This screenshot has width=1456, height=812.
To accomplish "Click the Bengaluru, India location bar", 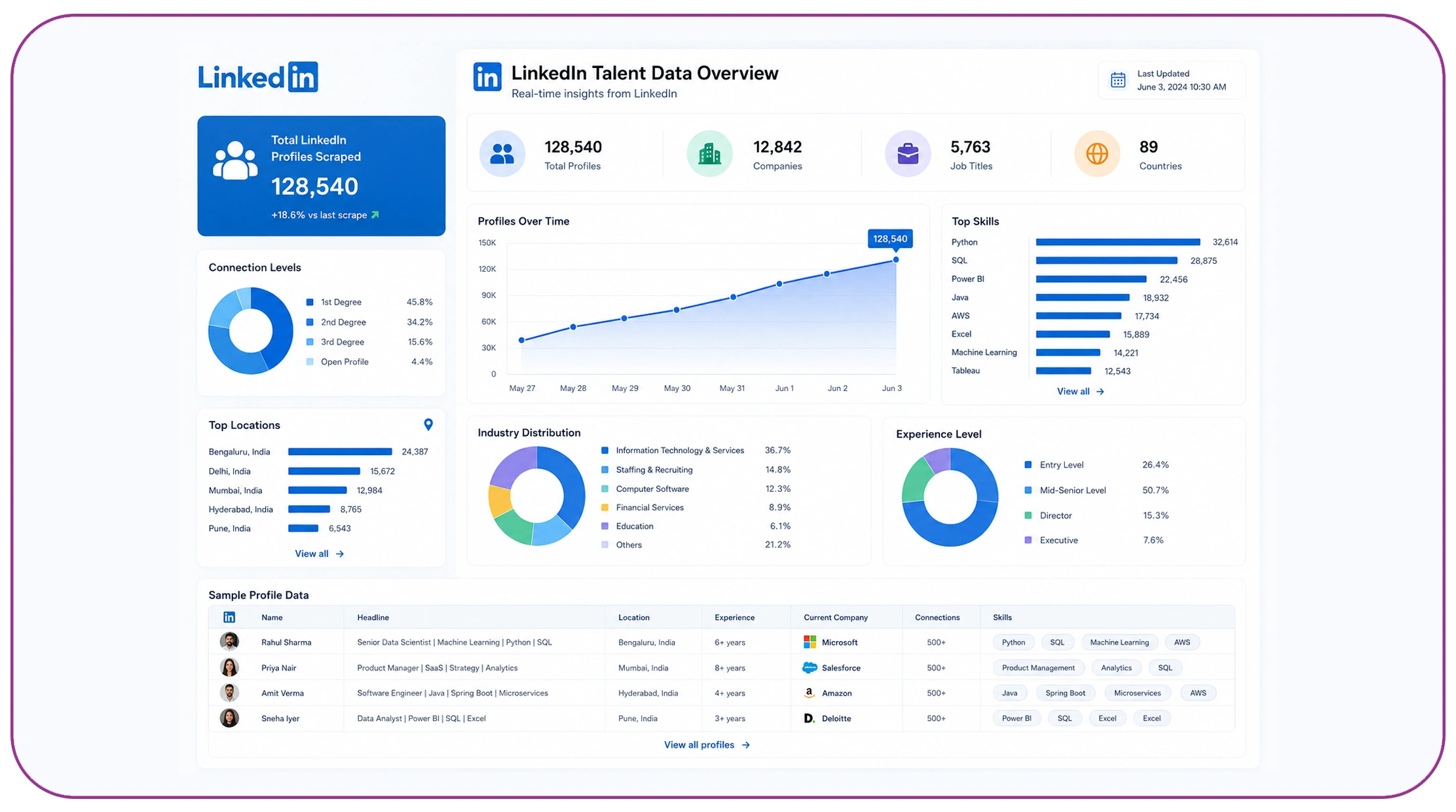I will point(340,452).
